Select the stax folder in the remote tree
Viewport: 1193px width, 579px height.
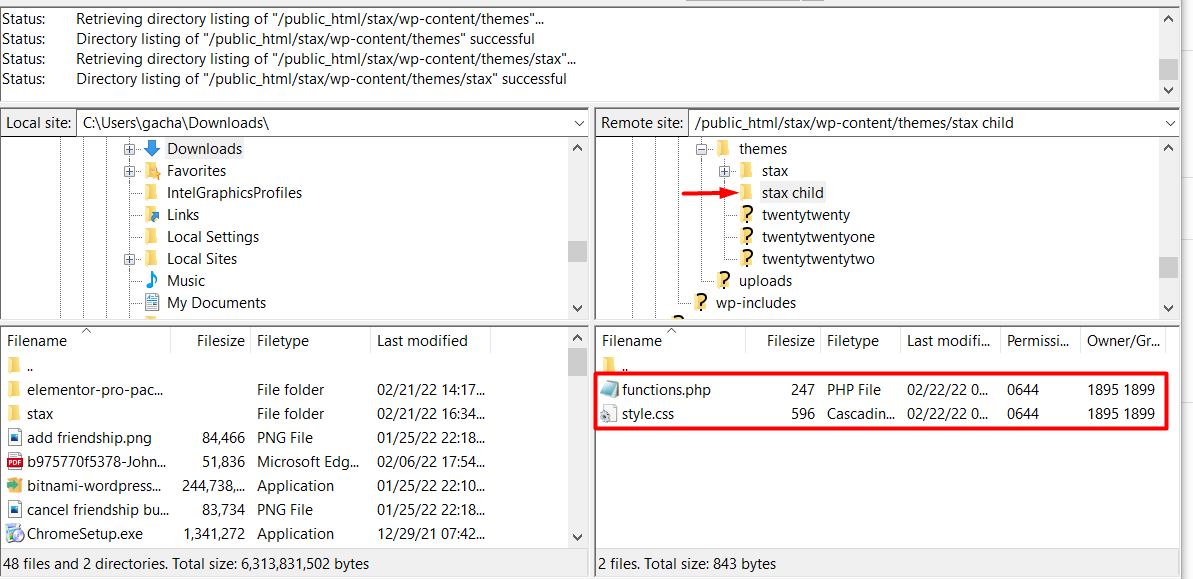(x=774, y=170)
